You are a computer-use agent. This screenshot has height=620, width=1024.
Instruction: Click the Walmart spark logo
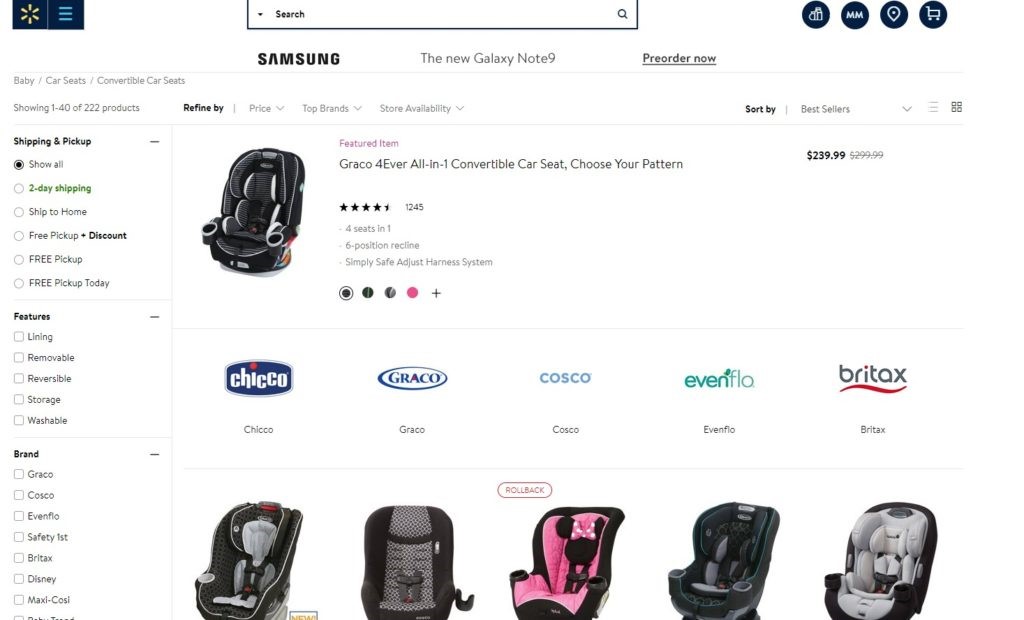[x=30, y=14]
